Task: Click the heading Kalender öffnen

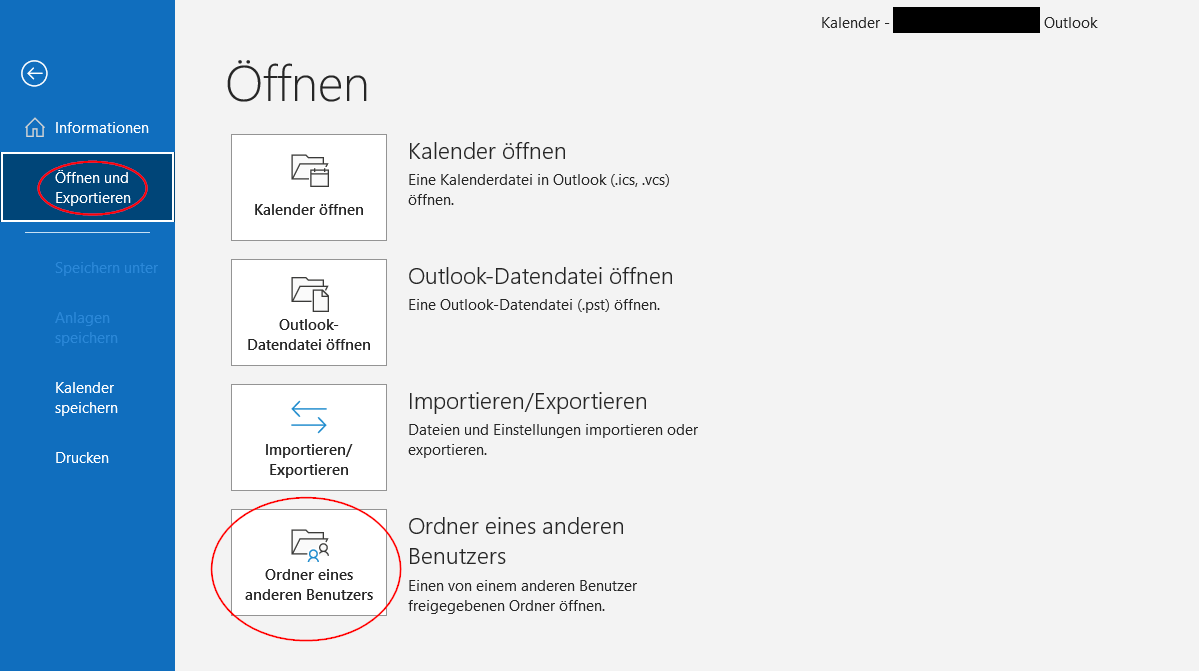Action: 488,151
